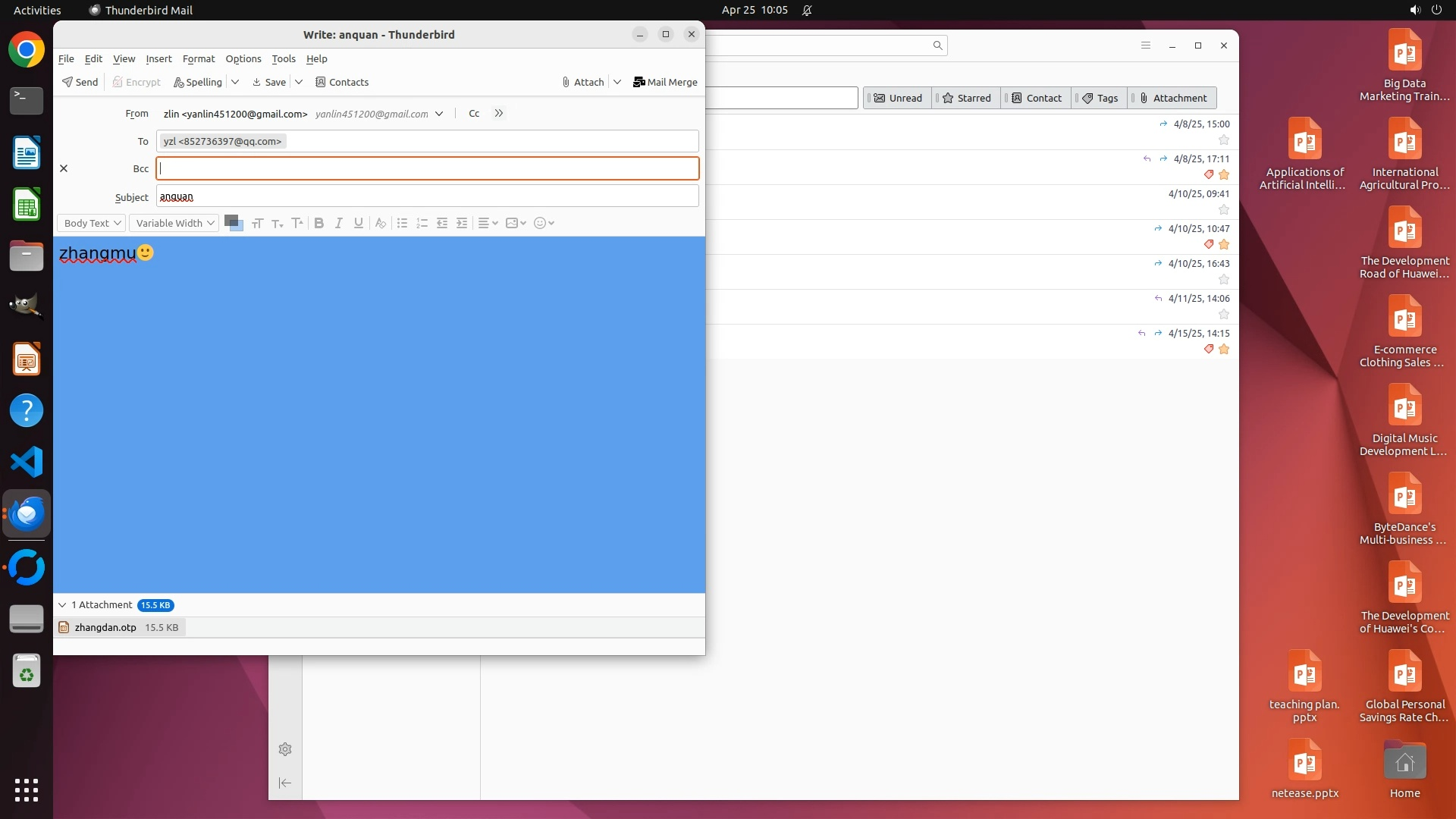1456x819 pixels.
Task: Toggle italic text formatting
Action: [x=339, y=223]
